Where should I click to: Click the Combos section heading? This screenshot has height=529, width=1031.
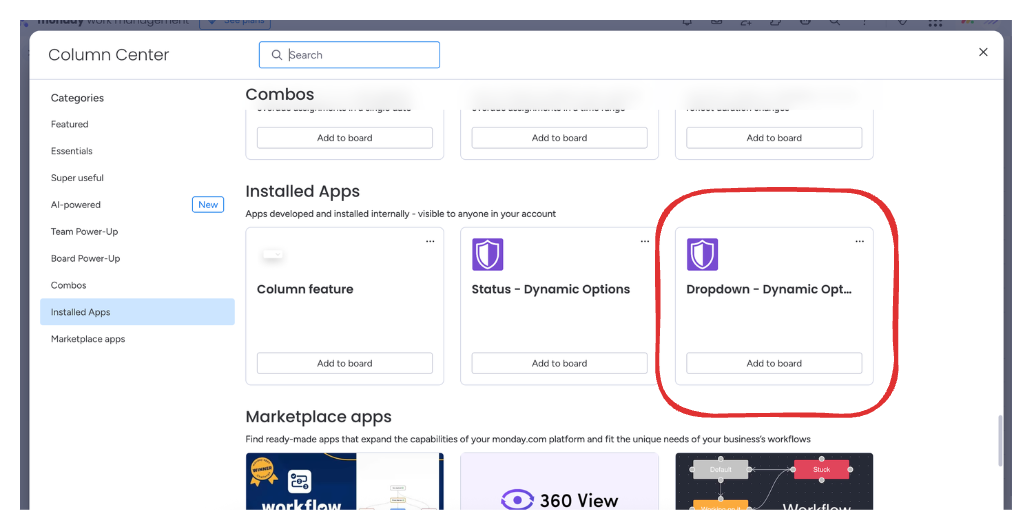[279, 94]
